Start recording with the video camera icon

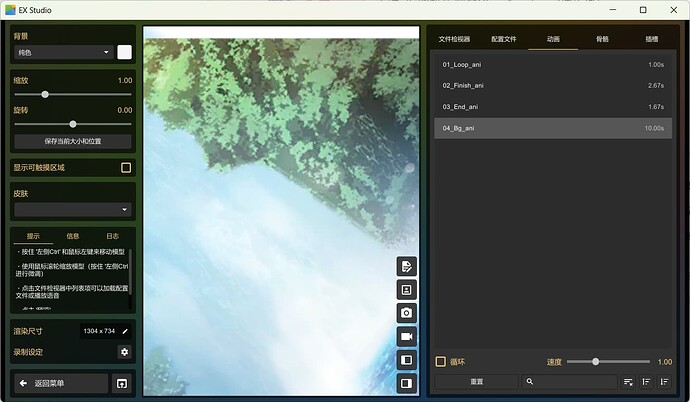click(x=407, y=336)
